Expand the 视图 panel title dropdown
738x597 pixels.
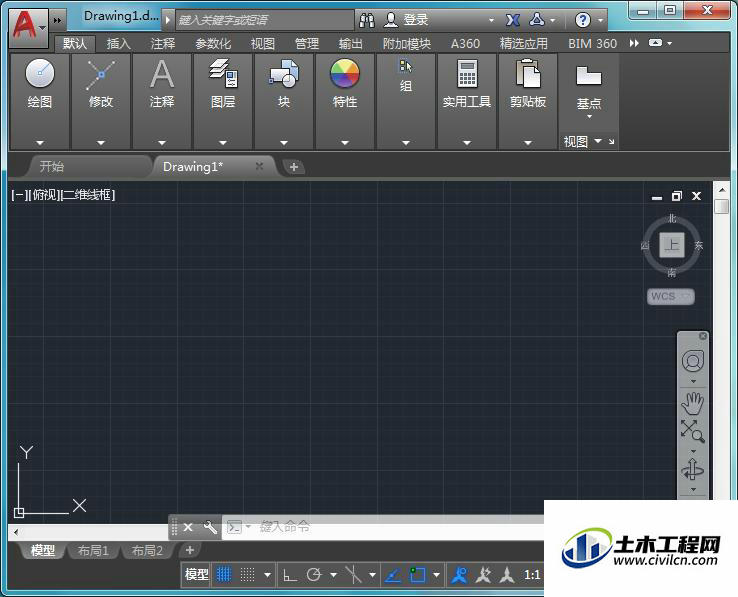598,141
